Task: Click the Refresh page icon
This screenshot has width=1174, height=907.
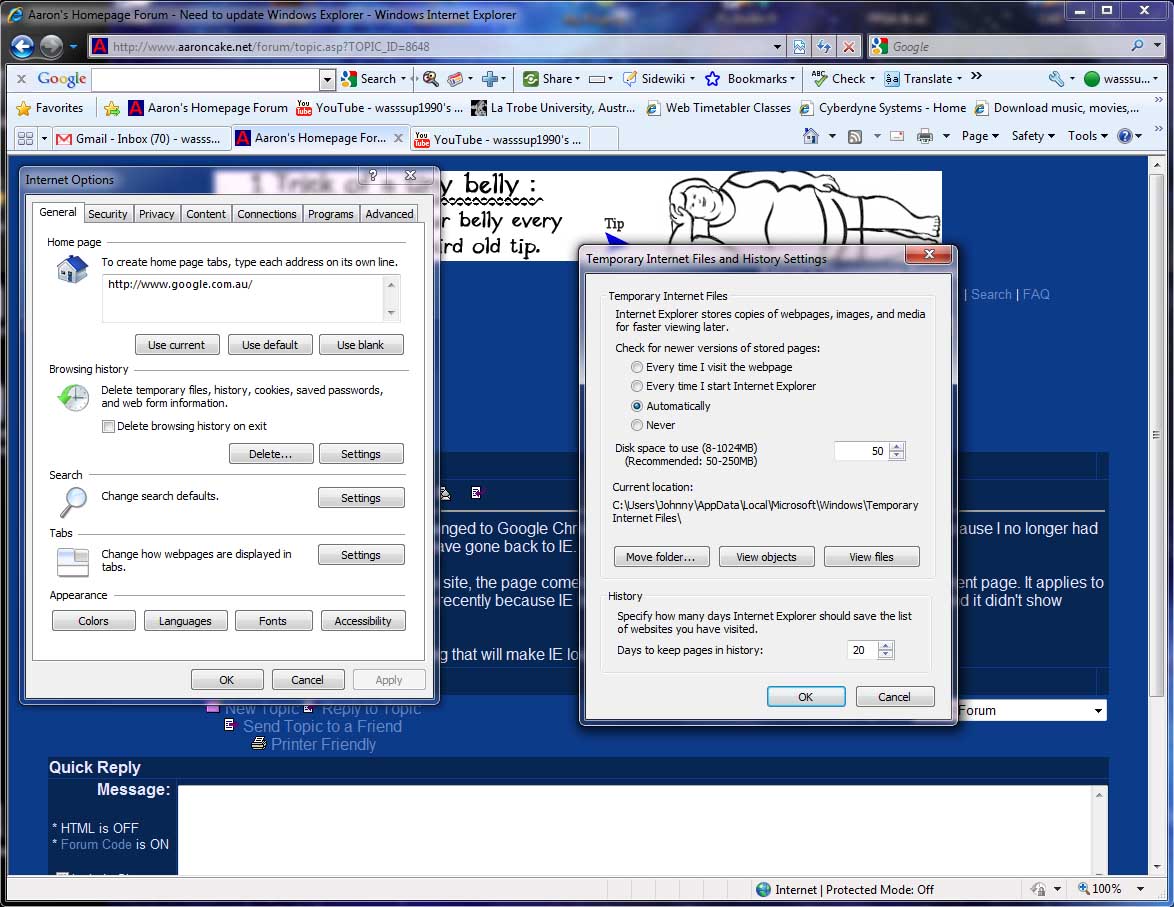Action: [823, 46]
